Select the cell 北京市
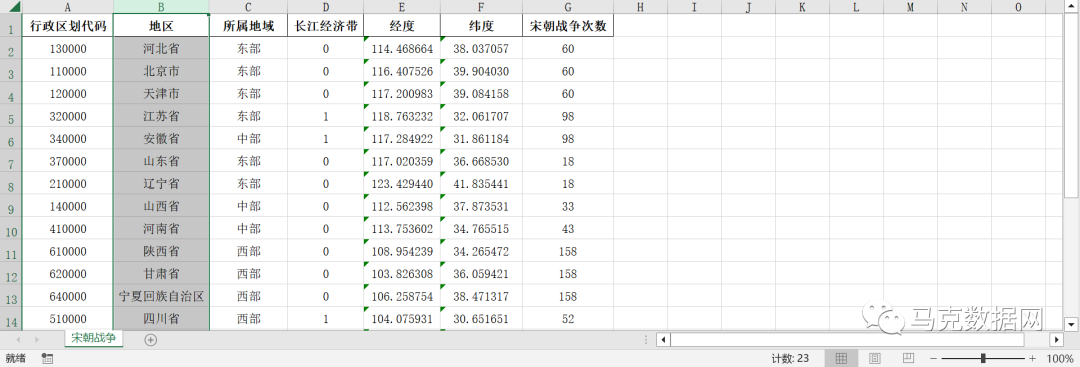The width and height of the screenshot is (1080, 367). click(x=161, y=71)
